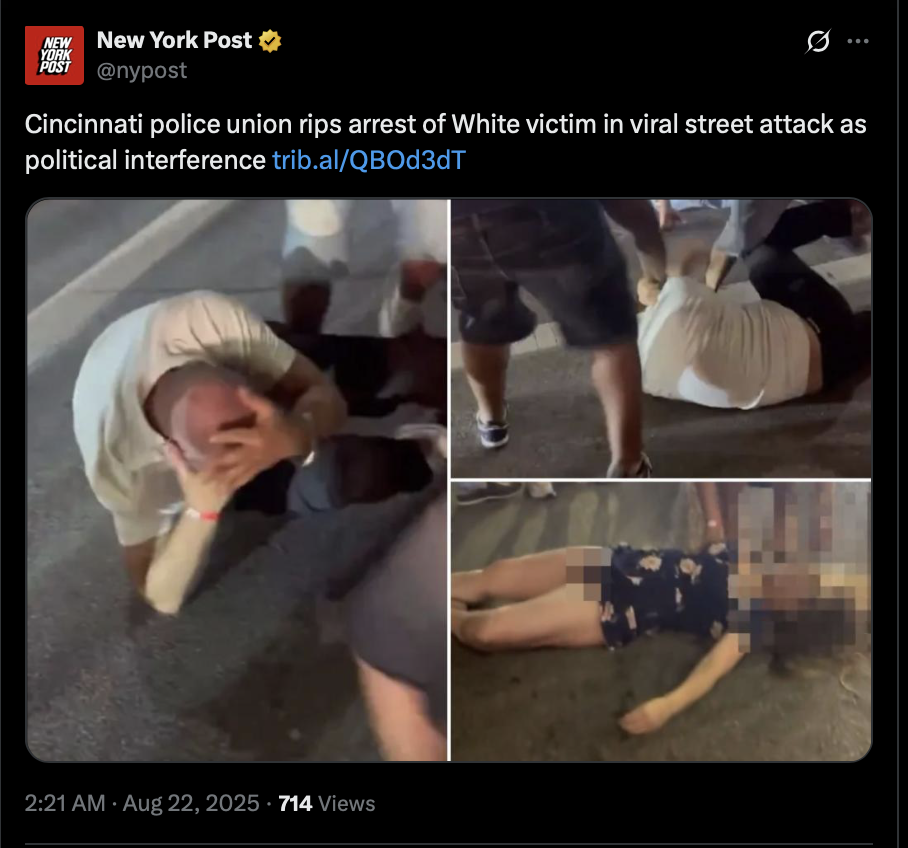
Task: View the large left photo of the collage
Action: tap(237, 480)
